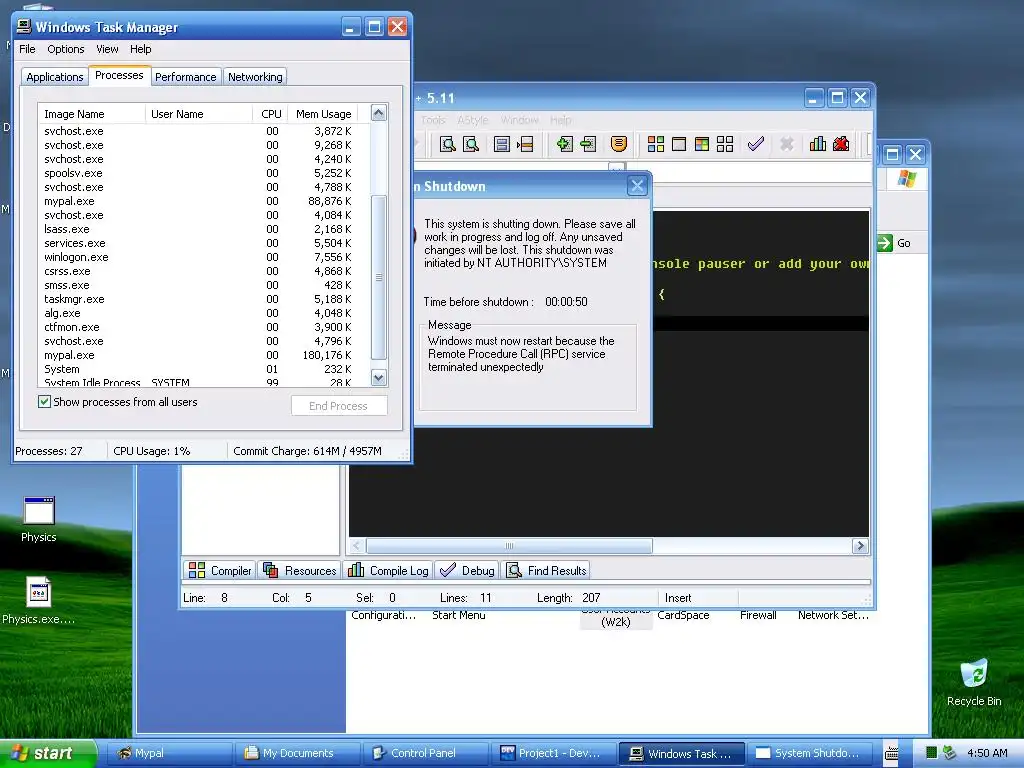Switch to the Performance tab
1024x768 pixels.
click(x=185, y=77)
